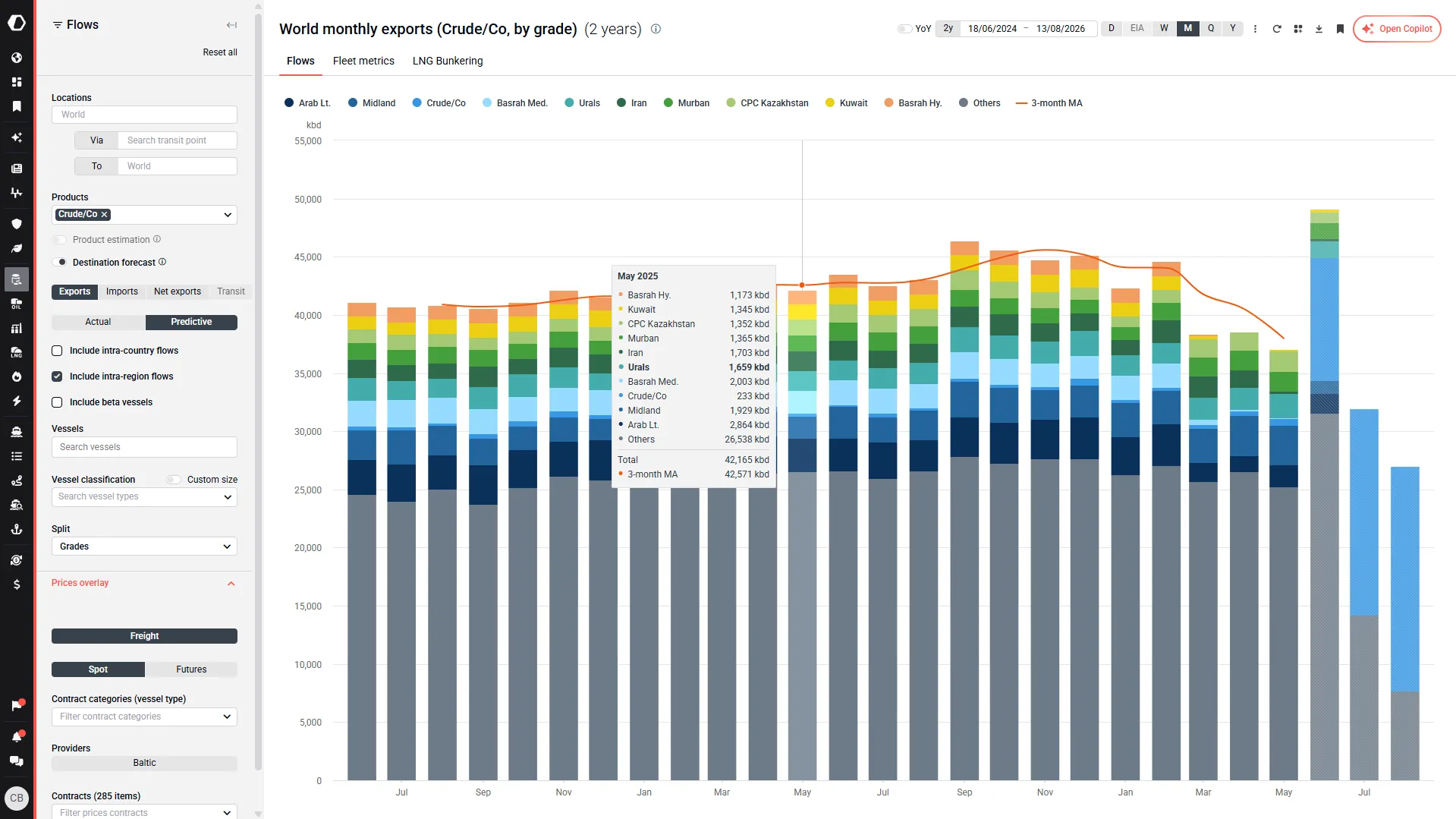The width and height of the screenshot is (1456, 819).
Task: Open the bell alerts icon
Action: pos(17,736)
